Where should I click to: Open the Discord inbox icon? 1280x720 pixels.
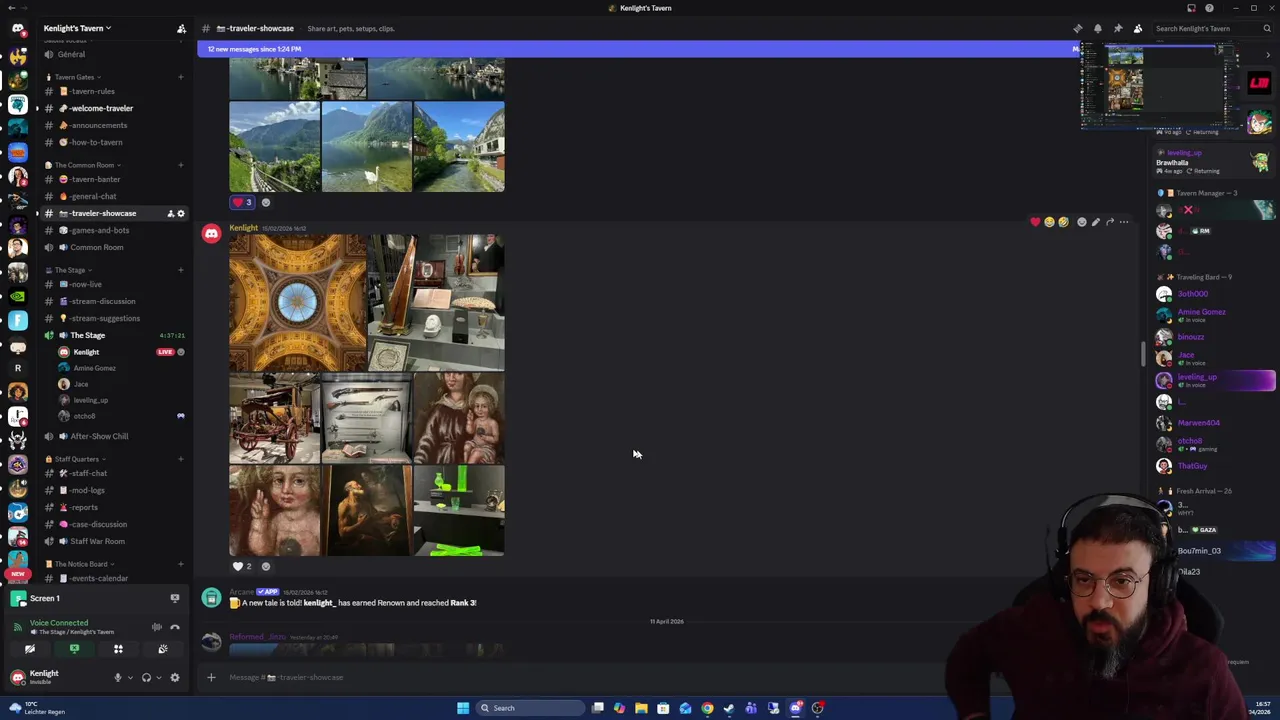point(1191,8)
